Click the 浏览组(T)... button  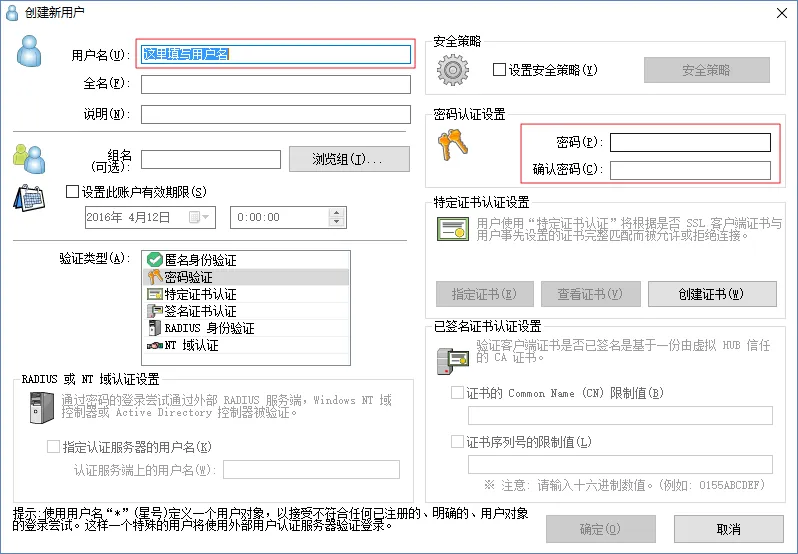(x=349, y=159)
